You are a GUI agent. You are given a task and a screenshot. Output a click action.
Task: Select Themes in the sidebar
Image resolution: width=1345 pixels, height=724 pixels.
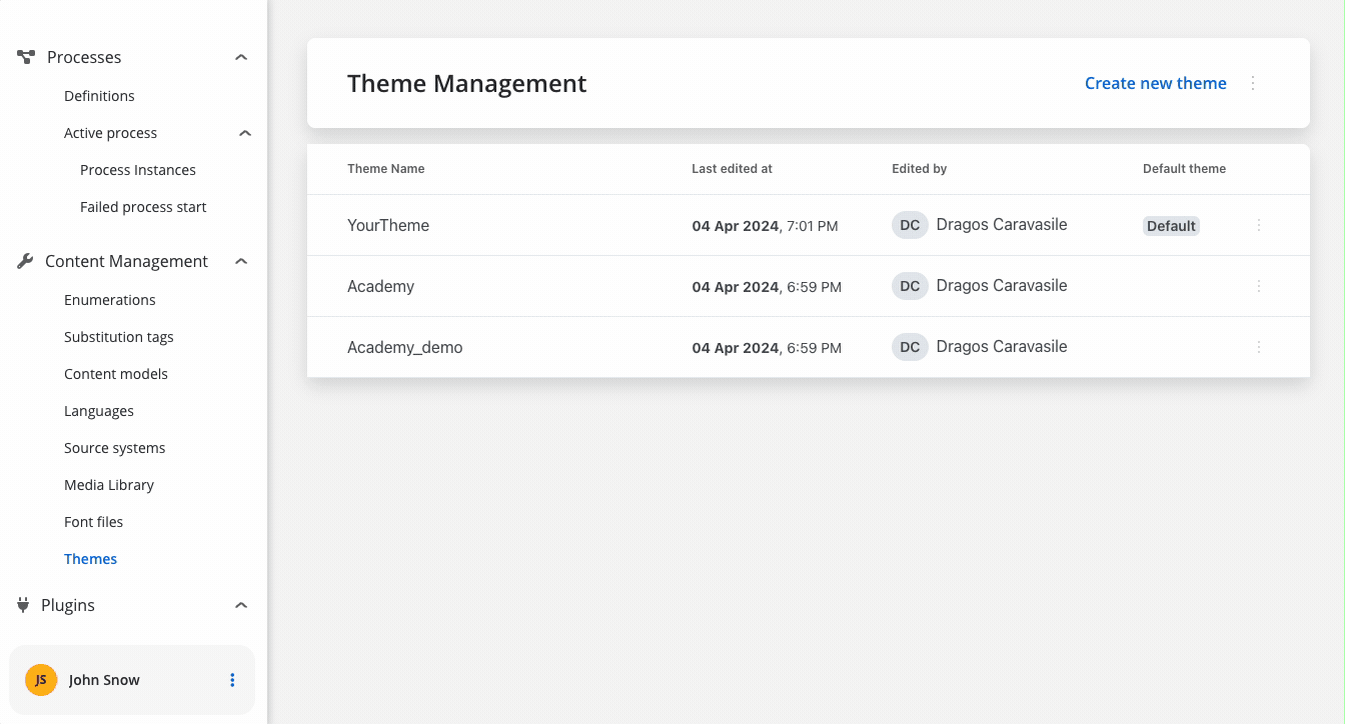click(x=91, y=559)
